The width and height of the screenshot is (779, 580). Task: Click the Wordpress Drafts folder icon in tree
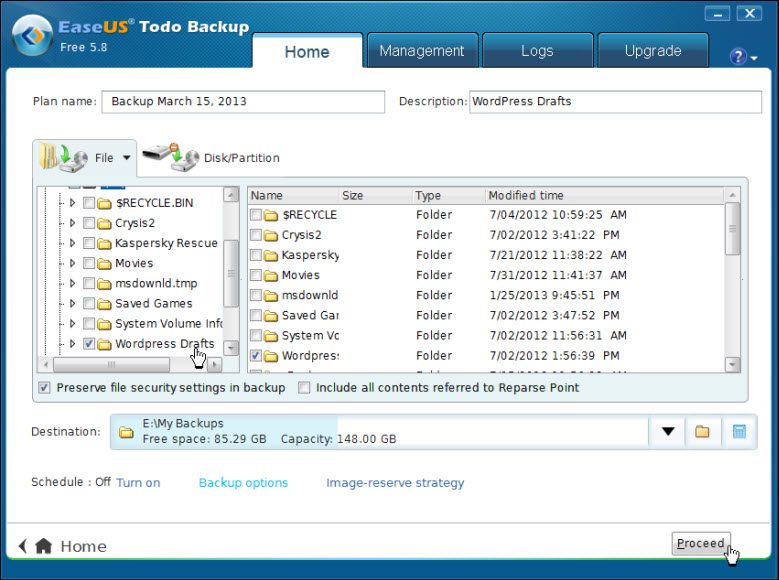click(x=104, y=344)
